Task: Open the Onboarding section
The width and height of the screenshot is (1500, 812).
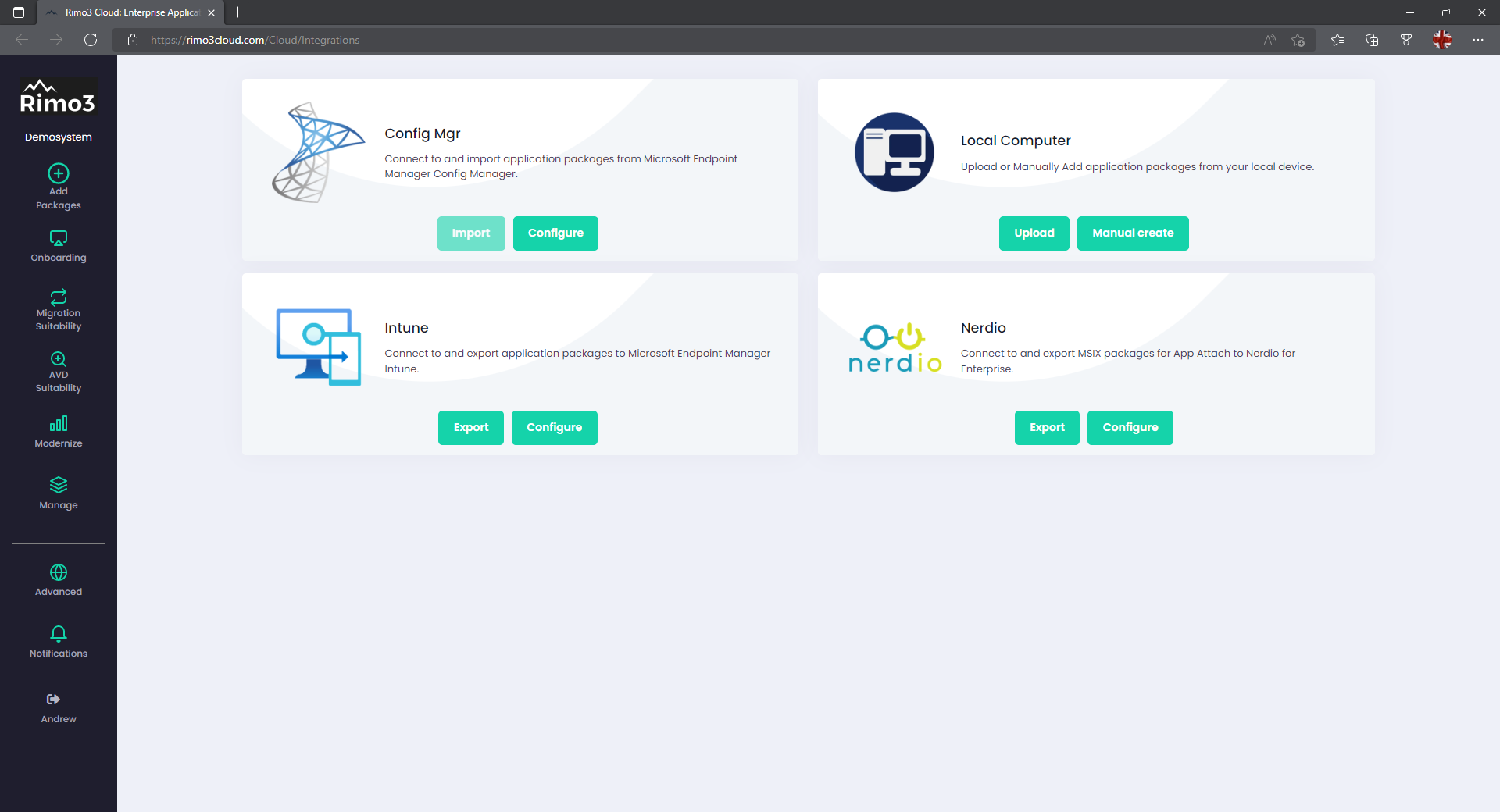Action: pos(59,247)
